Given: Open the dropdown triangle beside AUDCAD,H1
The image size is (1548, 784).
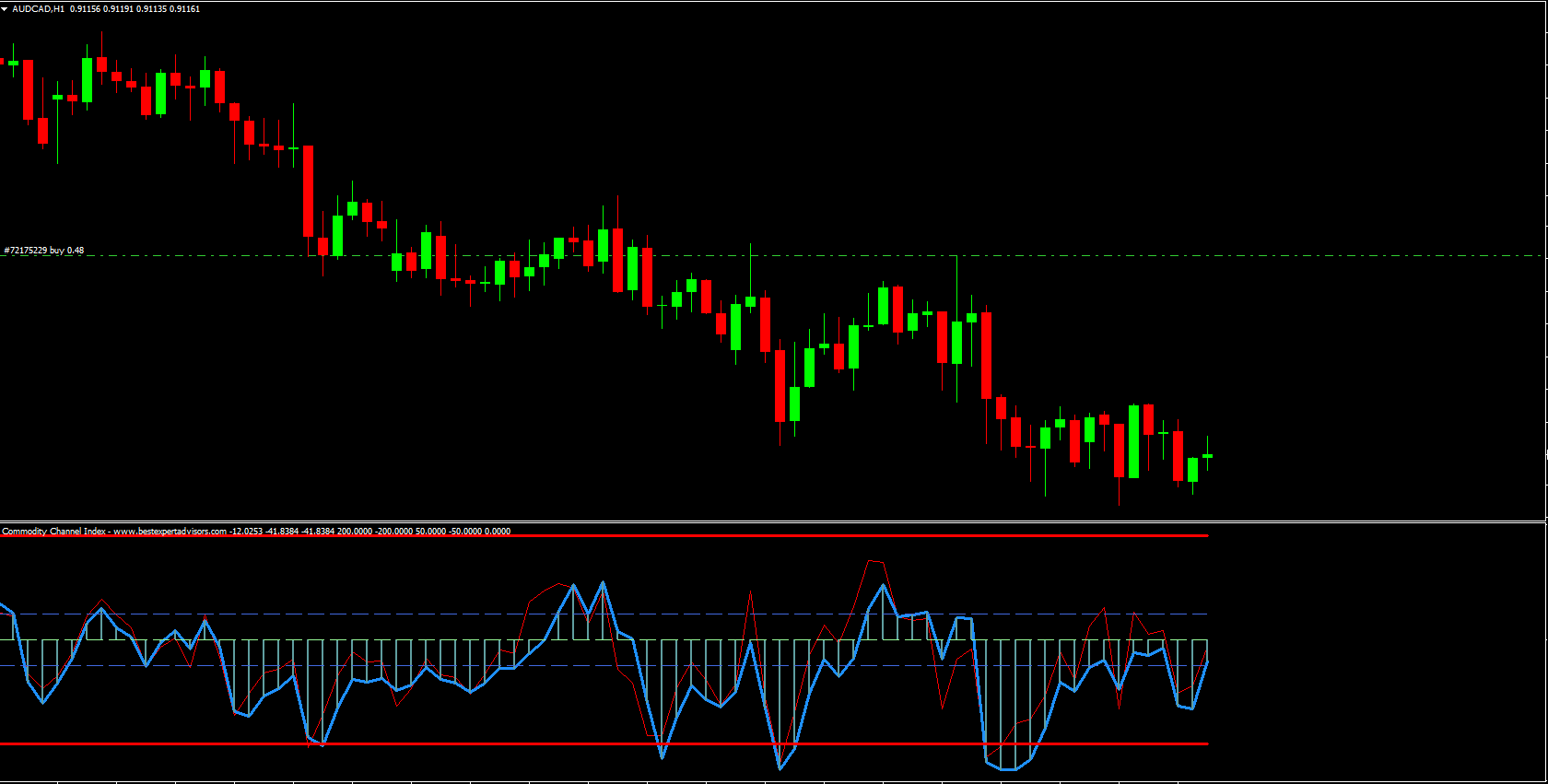Looking at the screenshot, I should (x=5, y=9).
